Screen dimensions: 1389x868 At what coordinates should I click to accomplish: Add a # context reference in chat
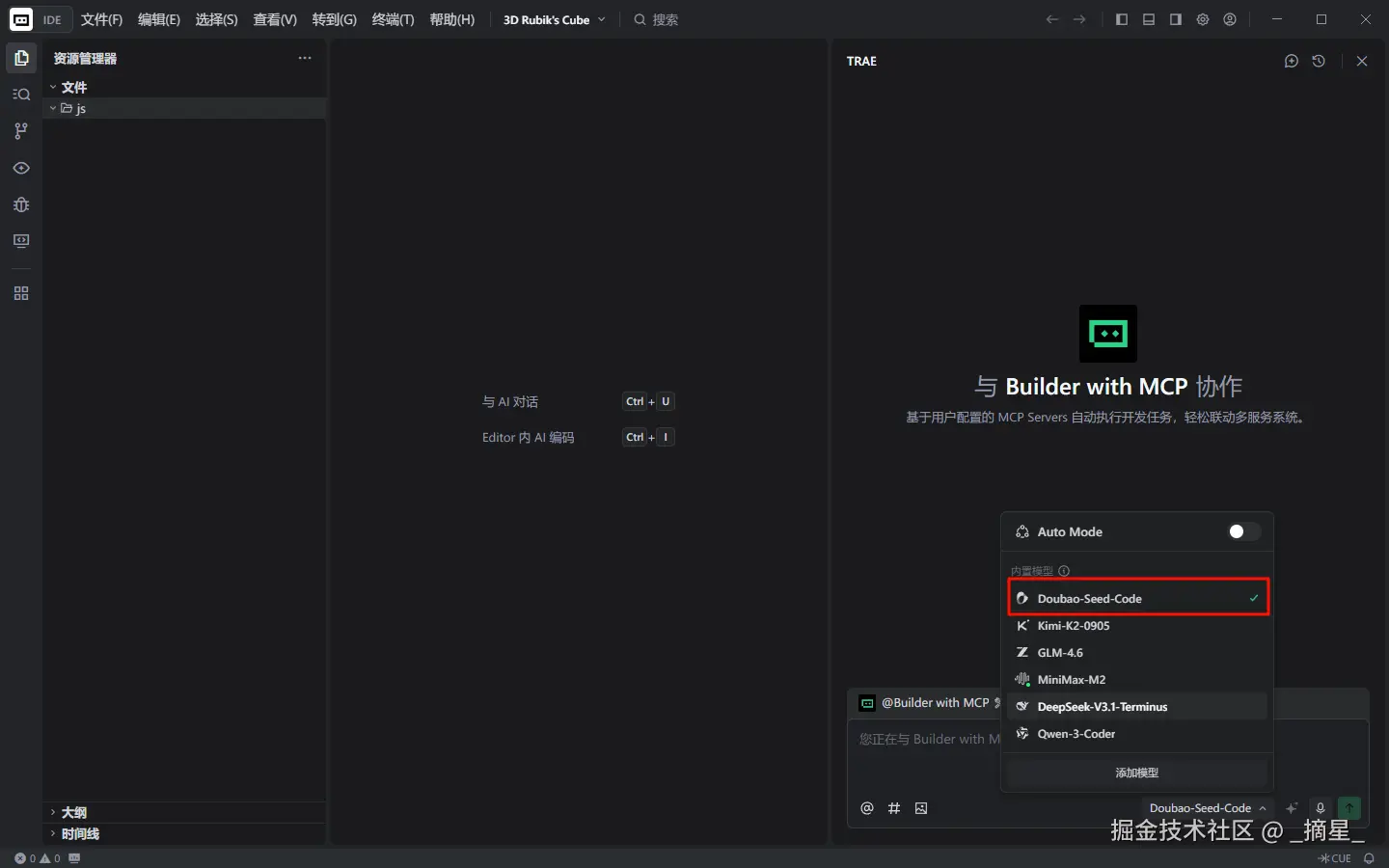click(894, 808)
